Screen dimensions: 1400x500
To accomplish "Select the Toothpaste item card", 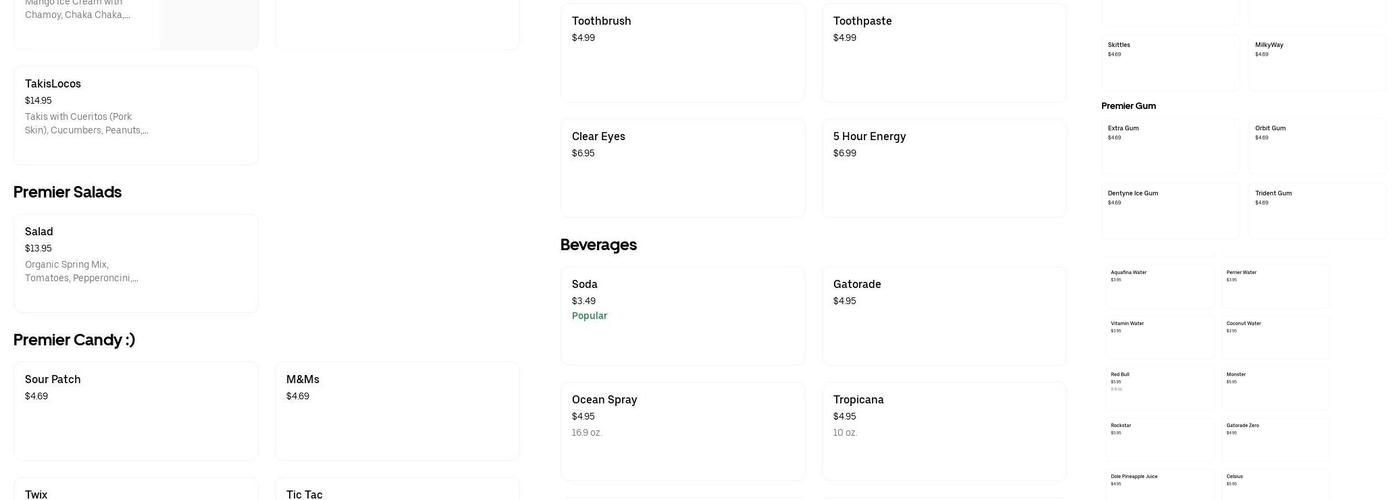I will [944, 52].
